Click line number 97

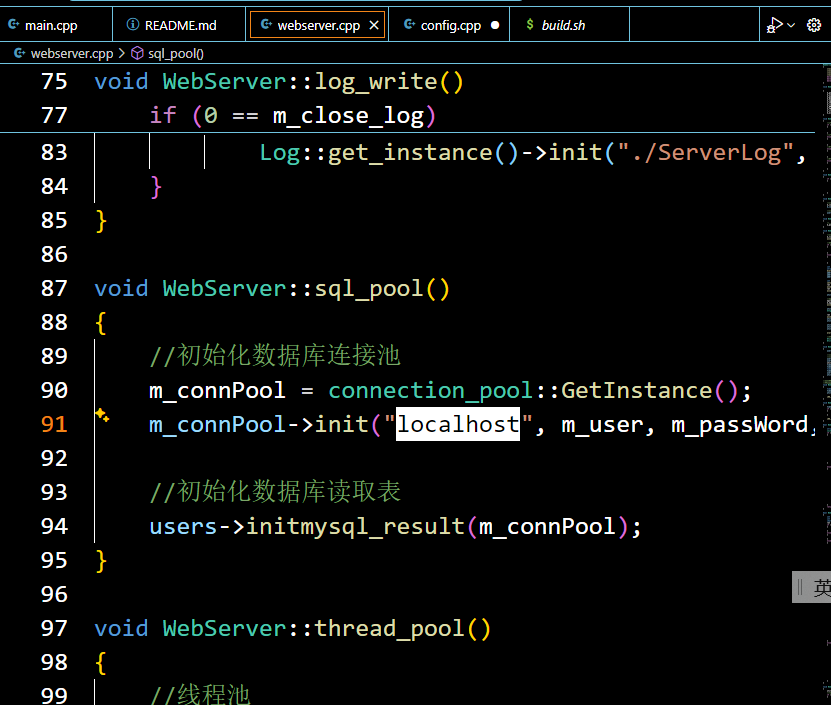click(54, 629)
